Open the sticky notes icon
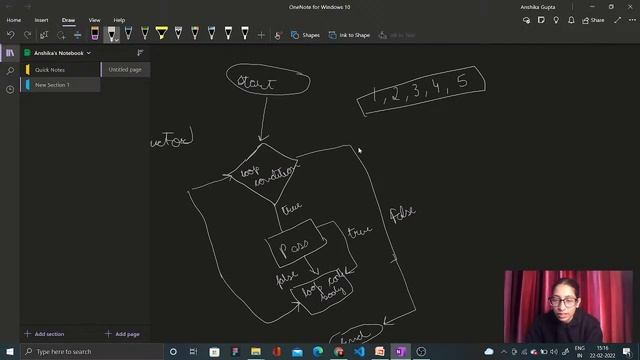This screenshot has width=640, height=360. click(541, 20)
